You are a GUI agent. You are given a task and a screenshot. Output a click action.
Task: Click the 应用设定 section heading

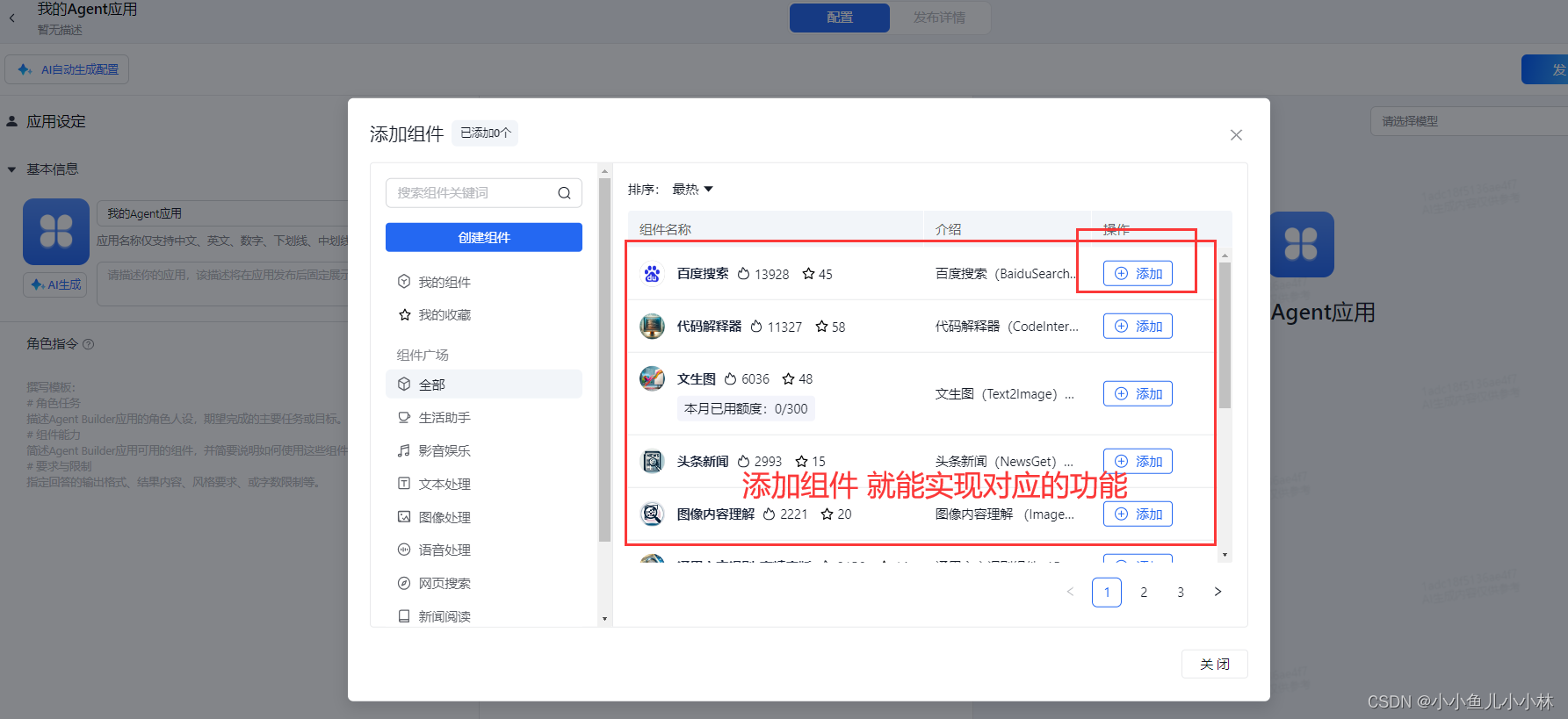pos(56,121)
